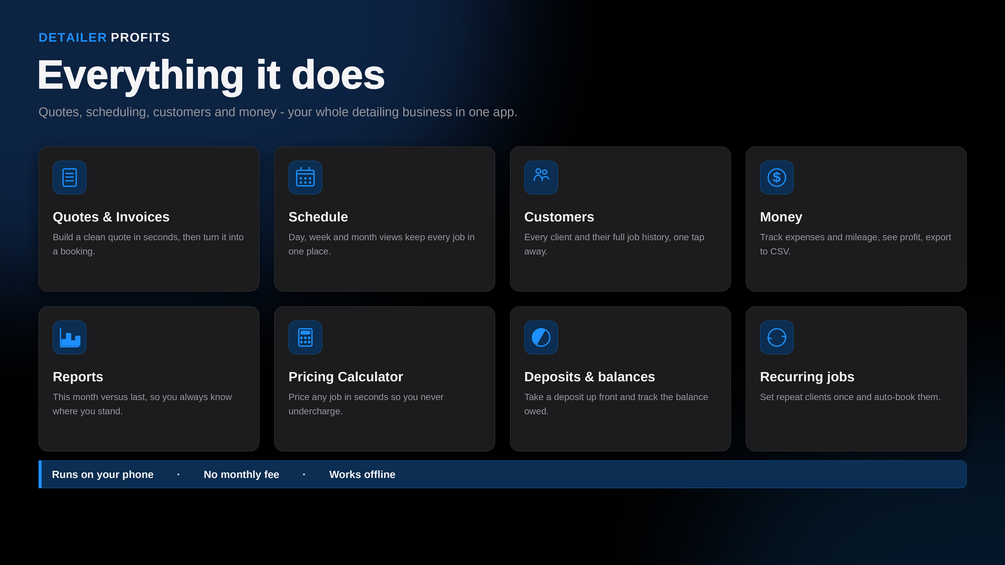The image size is (1005, 565).
Task: Click 'Set repeat clients once' description
Action: [x=850, y=397]
